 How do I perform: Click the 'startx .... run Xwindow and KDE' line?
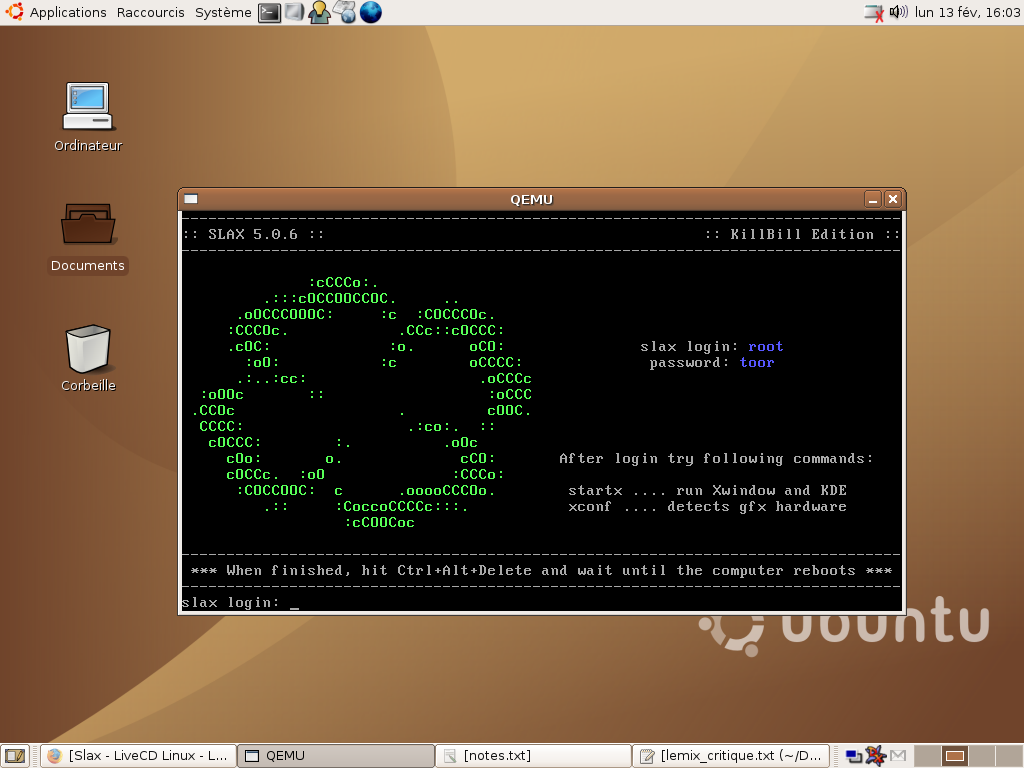click(x=707, y=490)
